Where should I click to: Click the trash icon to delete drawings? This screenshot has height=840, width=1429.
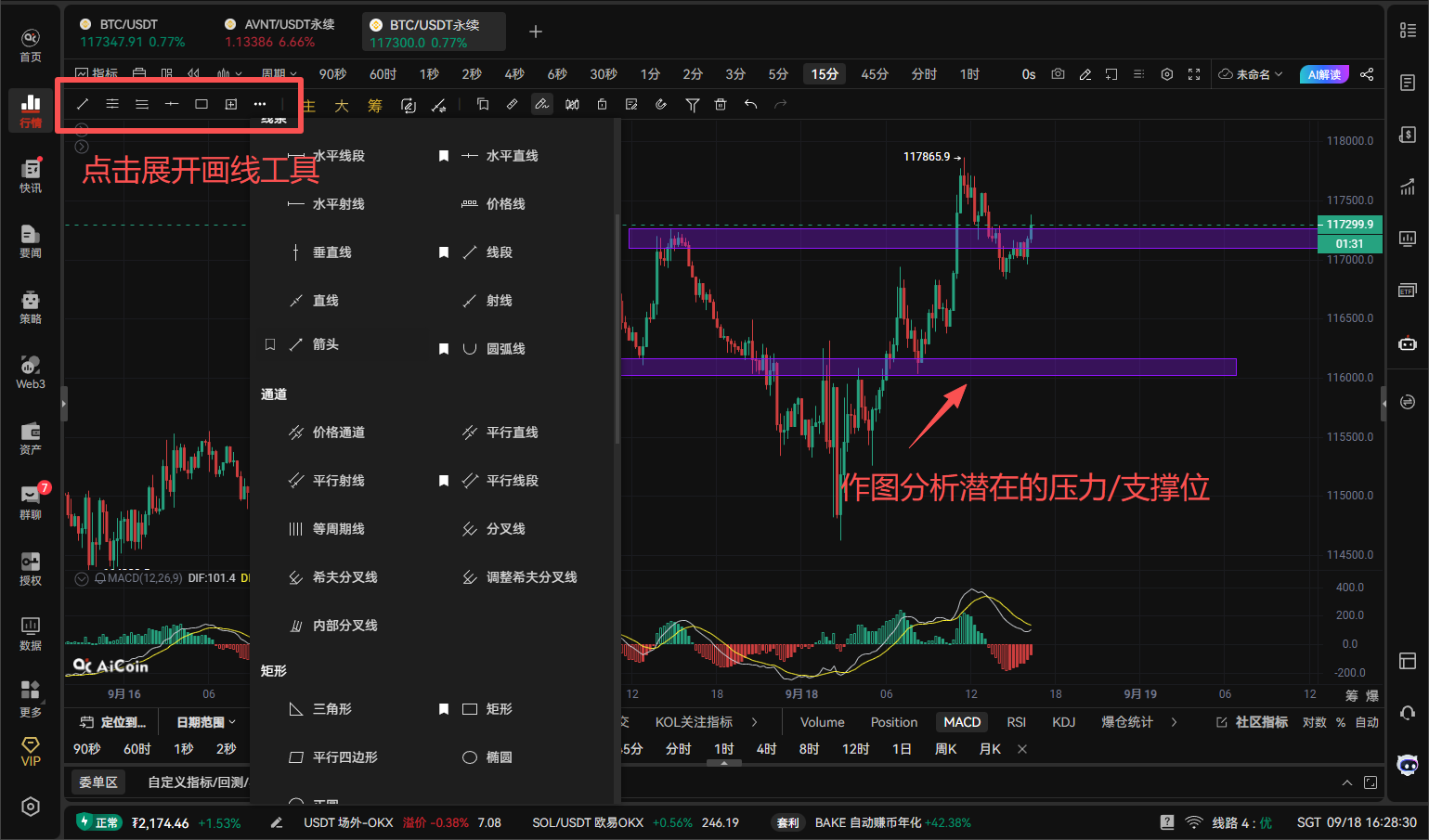click(x=721, y=105)
